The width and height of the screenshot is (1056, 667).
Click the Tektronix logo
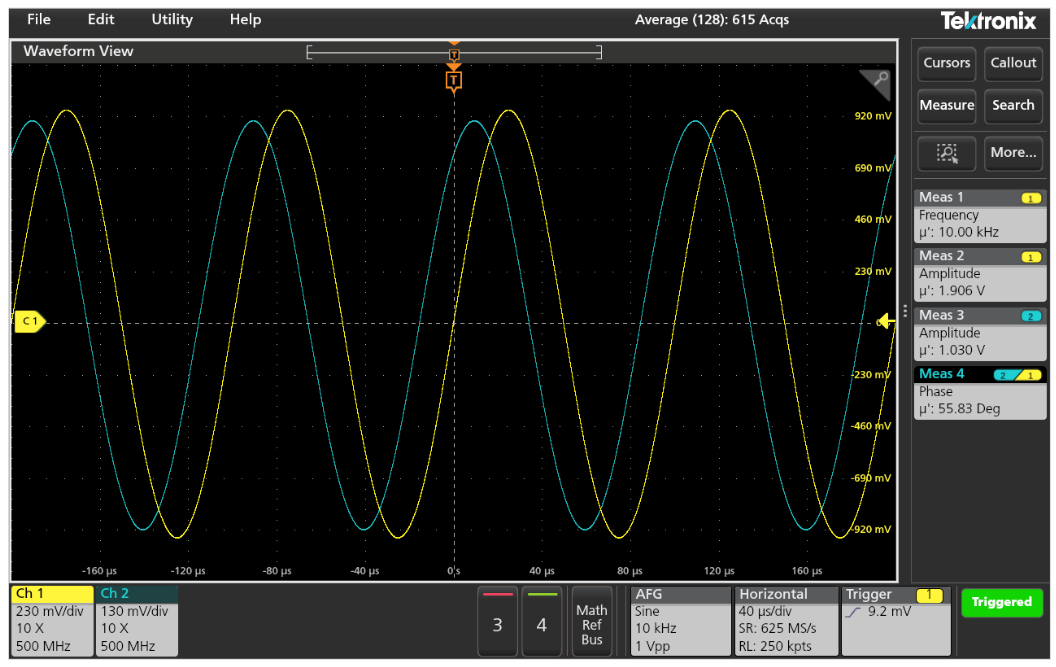coord(987,20)
